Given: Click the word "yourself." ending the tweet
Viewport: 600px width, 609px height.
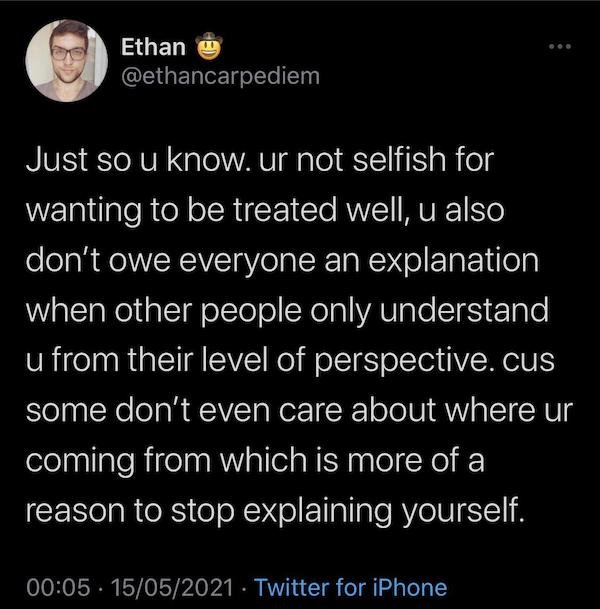Looking at the screenshot, I should 463,512.
